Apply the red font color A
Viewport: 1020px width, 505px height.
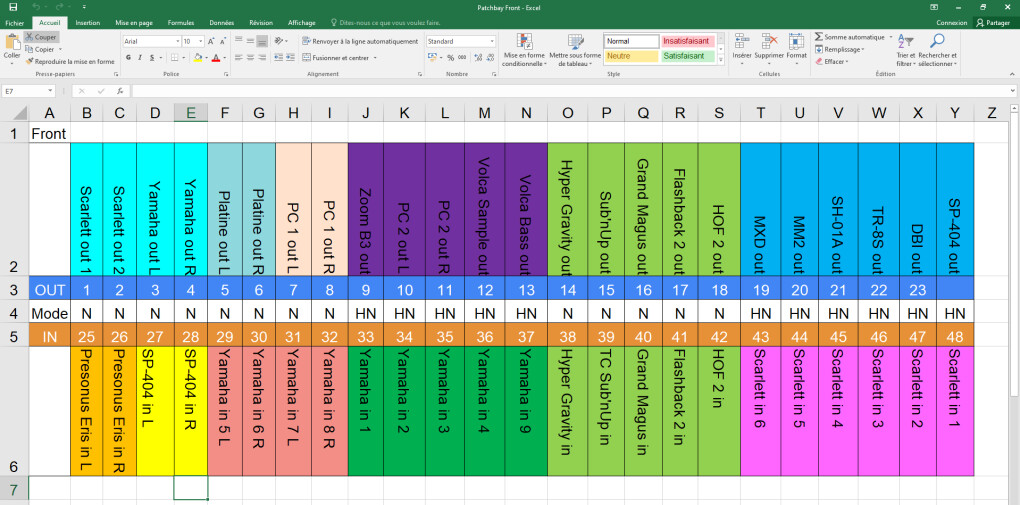(215, 57)
